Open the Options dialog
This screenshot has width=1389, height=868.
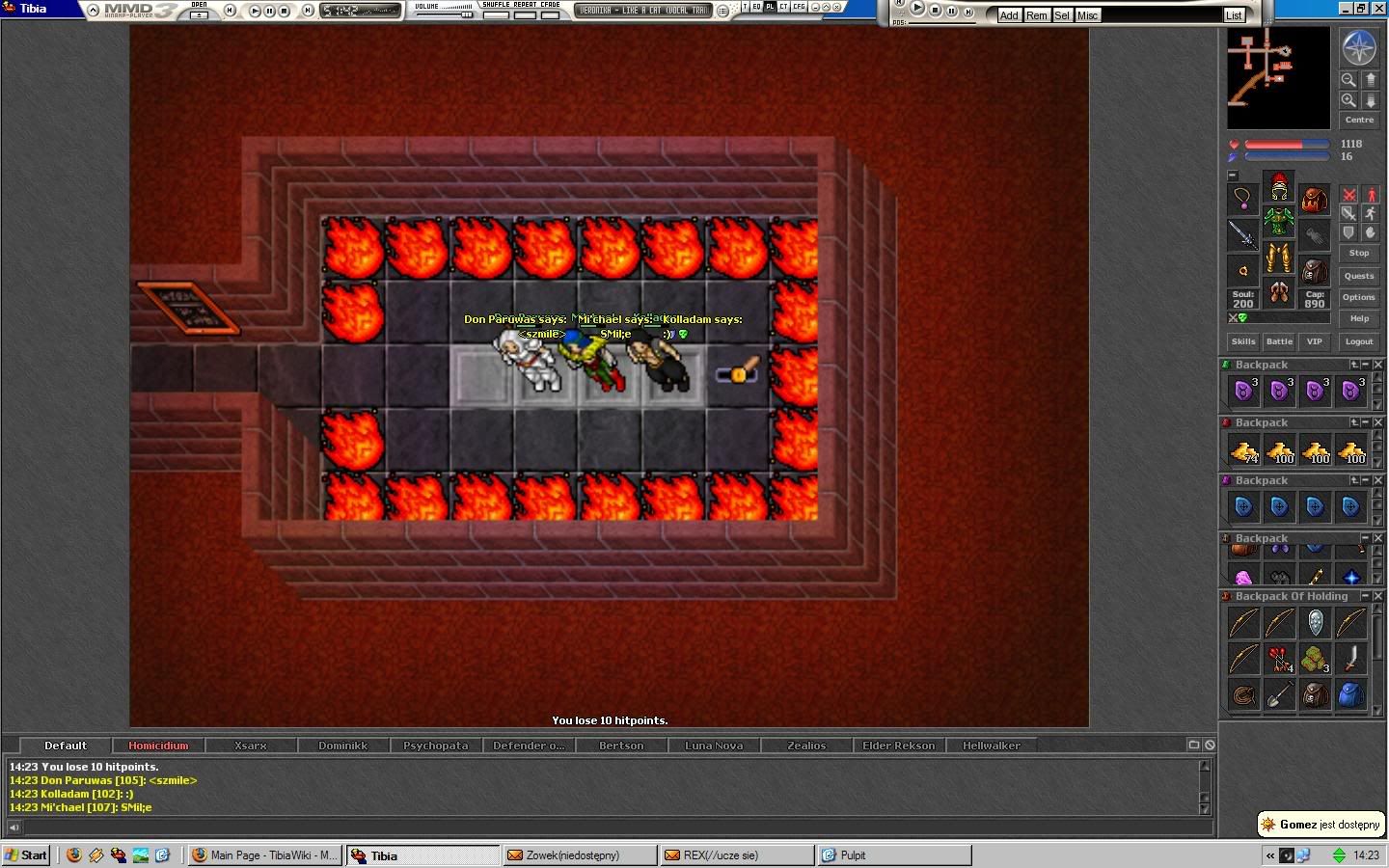click(x=1359, y=297)
